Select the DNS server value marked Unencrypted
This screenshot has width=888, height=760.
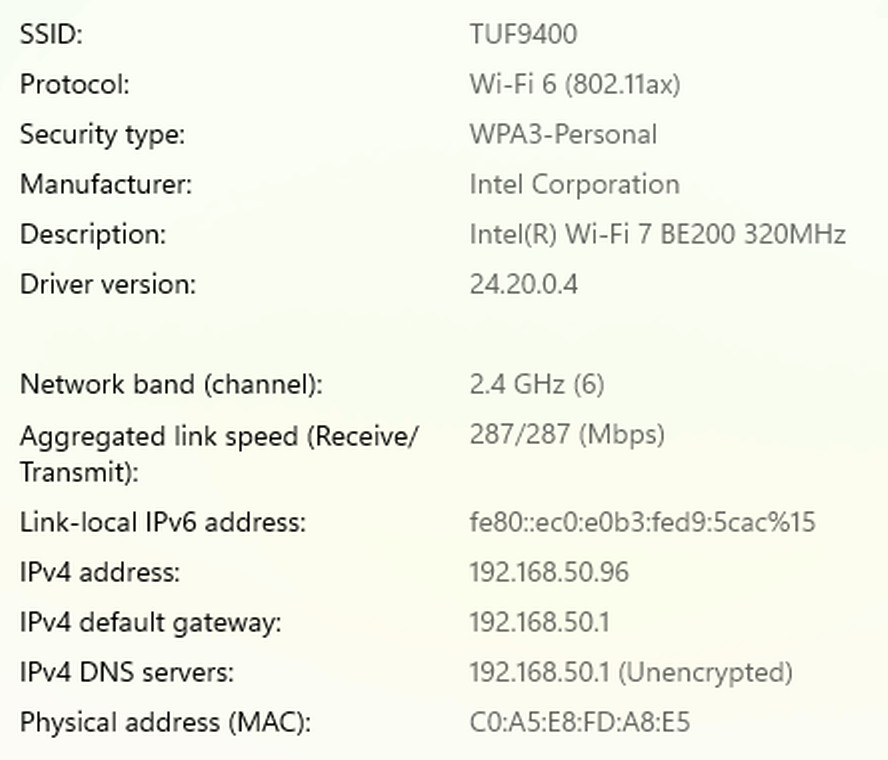click(x=631, y=672)
